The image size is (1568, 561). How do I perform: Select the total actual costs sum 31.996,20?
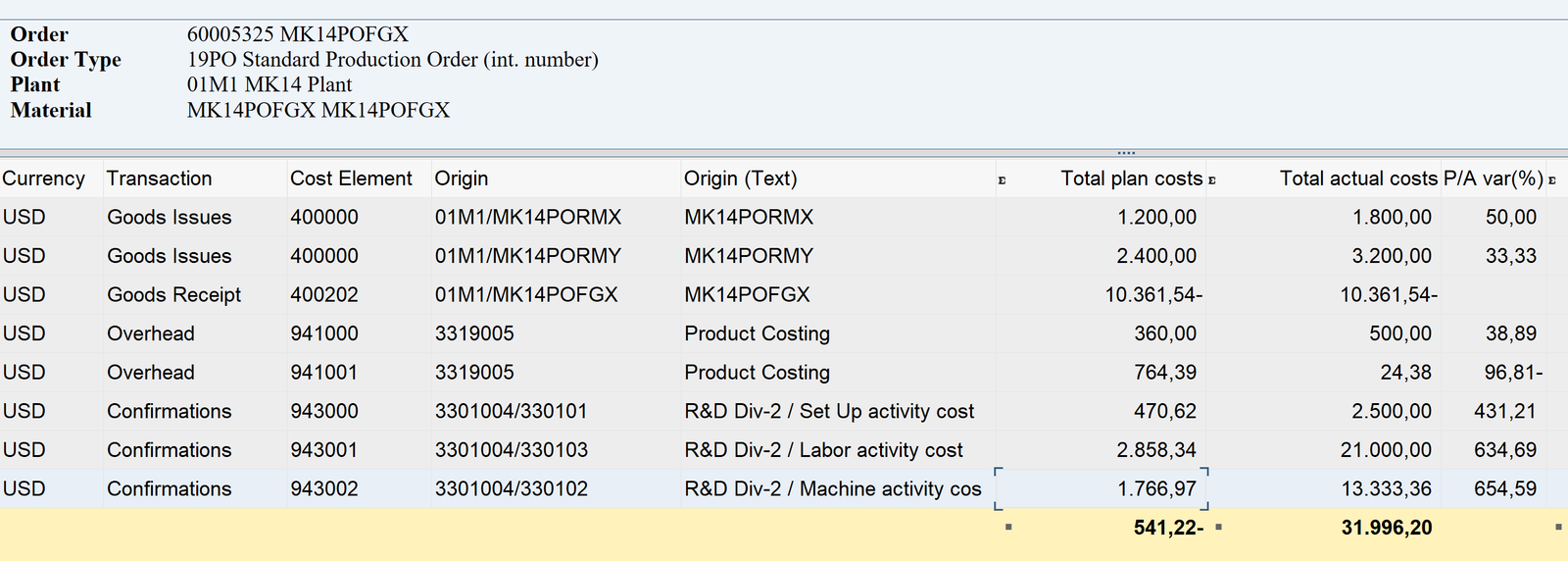tap(1386, 528)
